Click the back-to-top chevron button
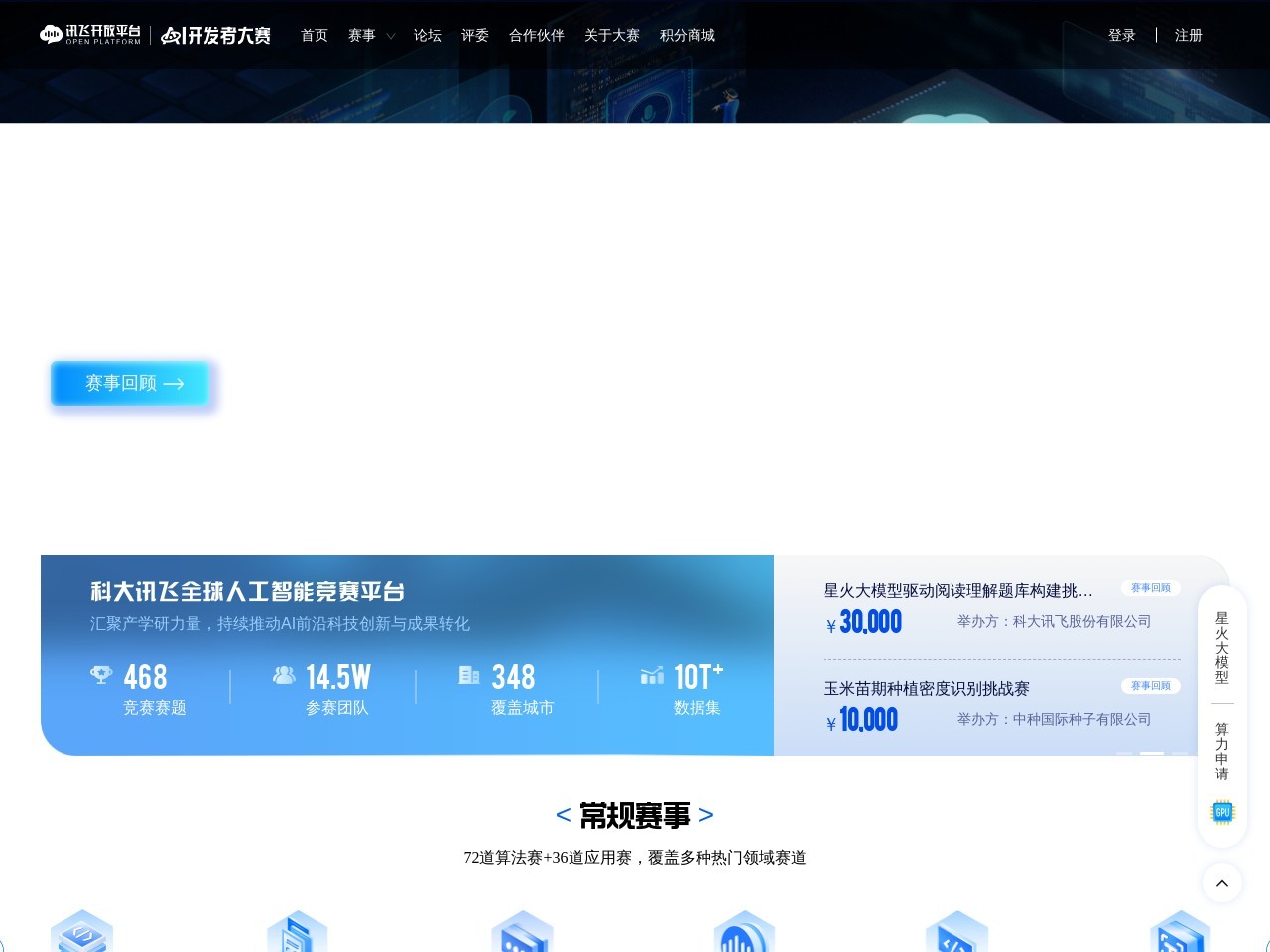 pos(1222,883)
